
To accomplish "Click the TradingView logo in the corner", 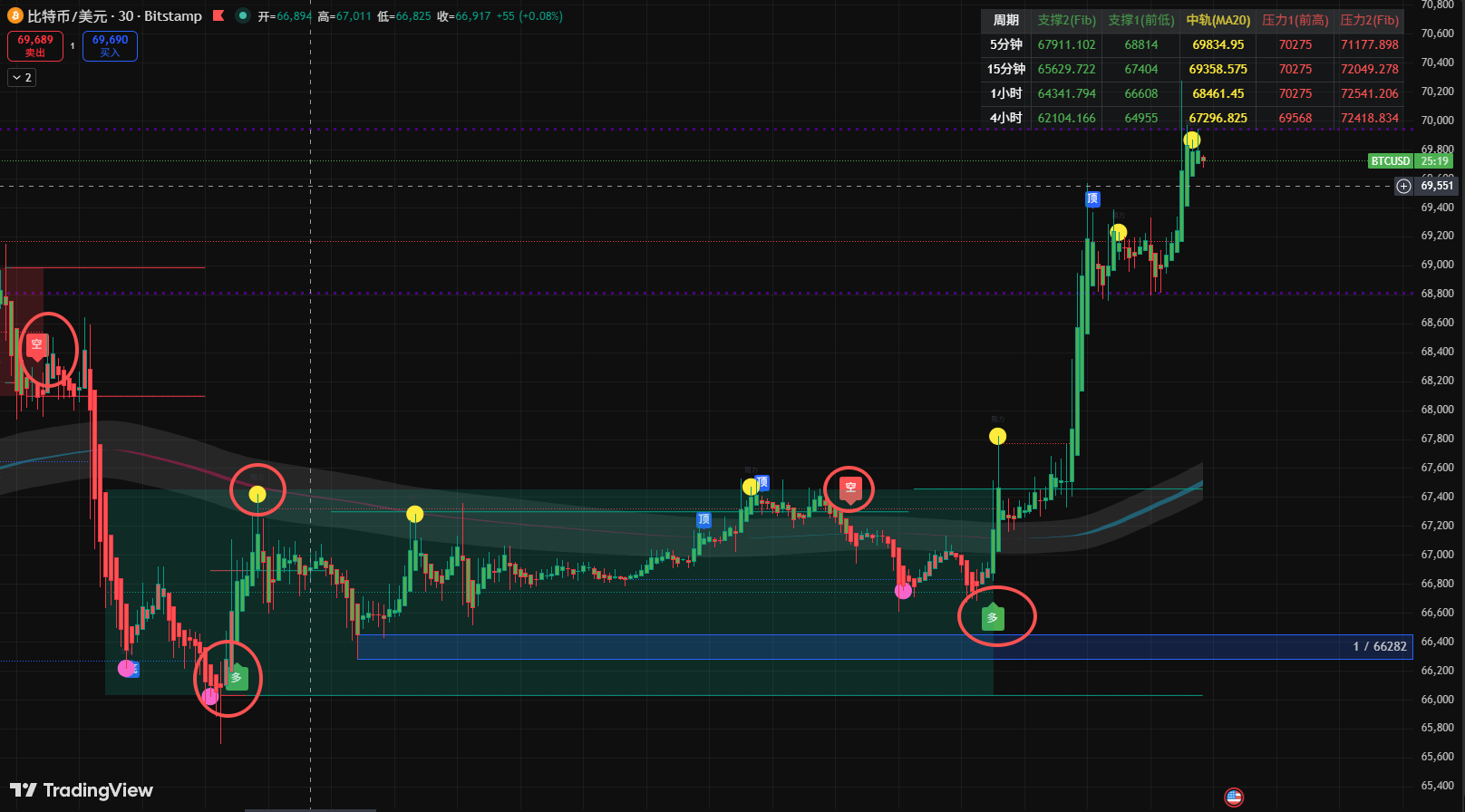I will click(x=82, y=790).
